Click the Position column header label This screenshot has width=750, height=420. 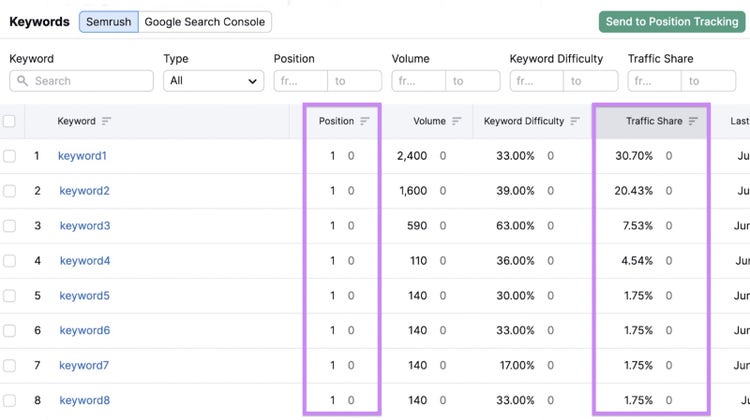(x=336, y=121)
